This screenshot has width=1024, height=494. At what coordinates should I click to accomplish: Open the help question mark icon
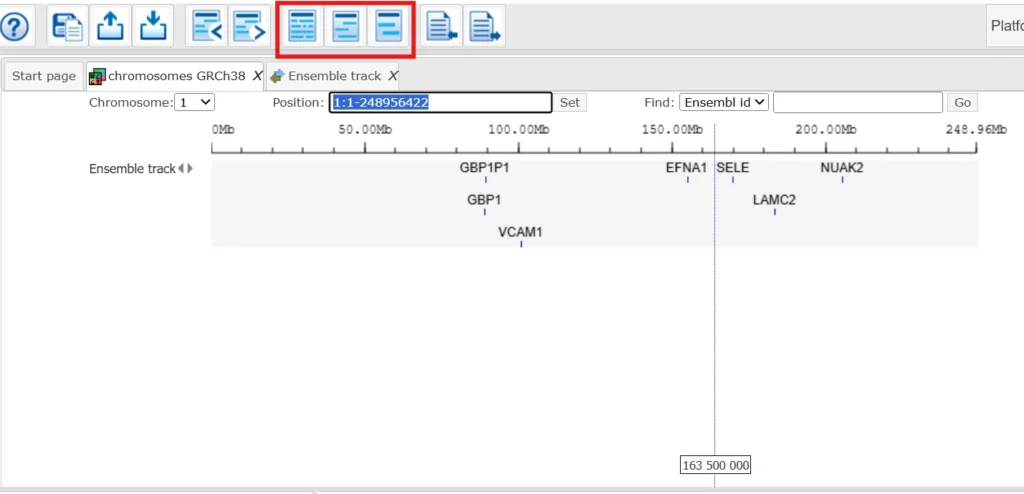click(x=17, y=26)
